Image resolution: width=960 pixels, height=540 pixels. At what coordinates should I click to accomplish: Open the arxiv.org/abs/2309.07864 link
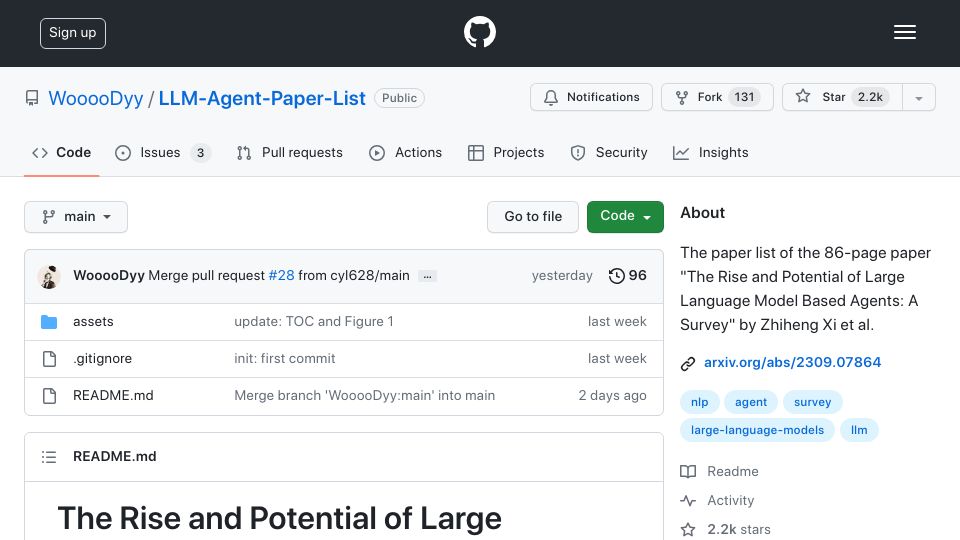792,362
